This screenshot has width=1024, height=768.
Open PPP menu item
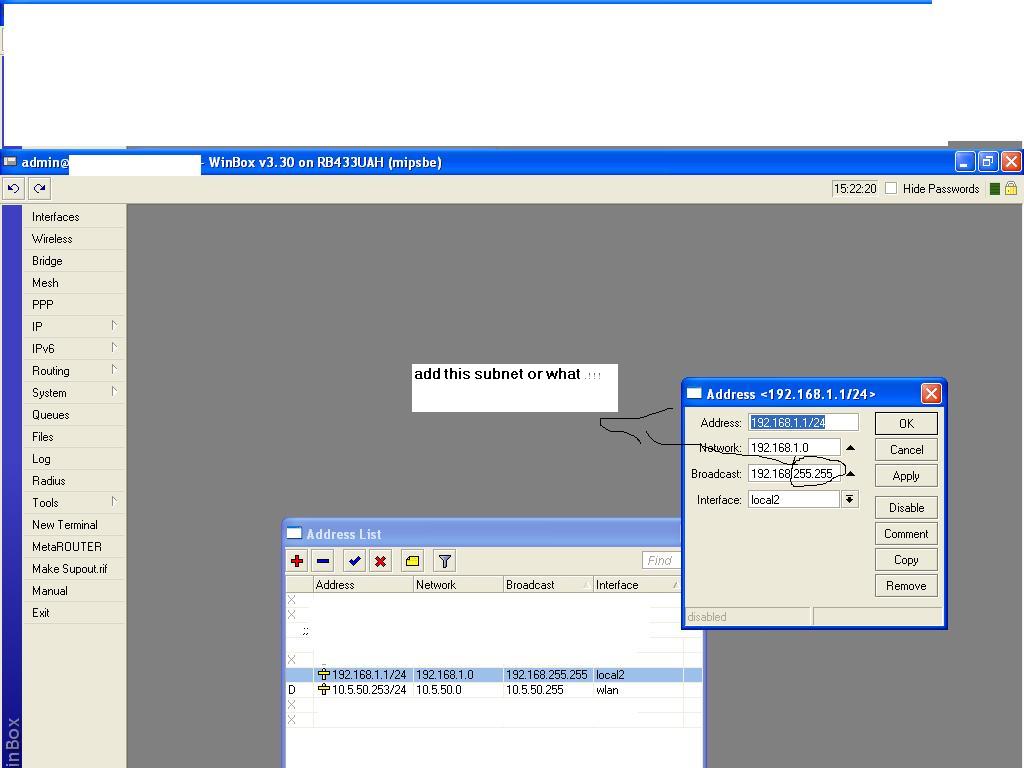click(x=73, y=305)
